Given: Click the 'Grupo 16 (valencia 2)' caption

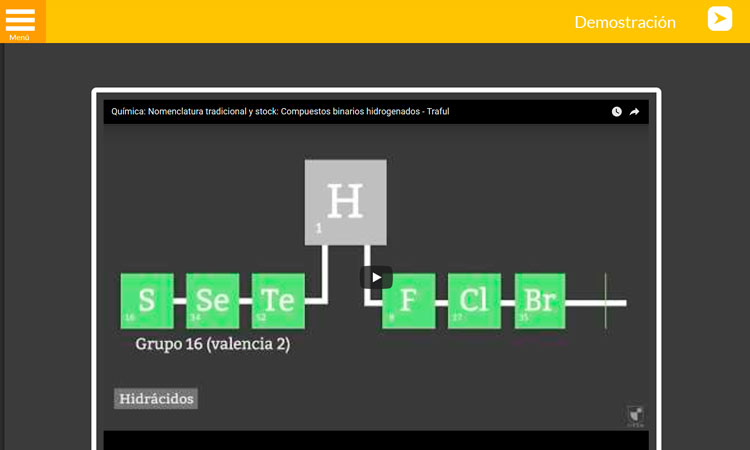Looking at the screenshot, I should (x=212, y=344).
